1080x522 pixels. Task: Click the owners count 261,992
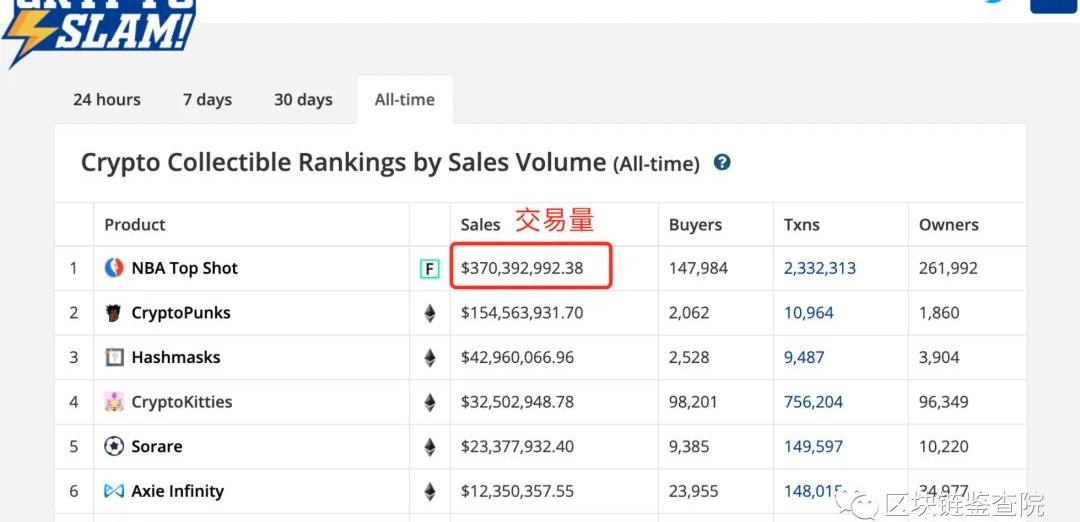pyautogui.click(x=948, y=269)
